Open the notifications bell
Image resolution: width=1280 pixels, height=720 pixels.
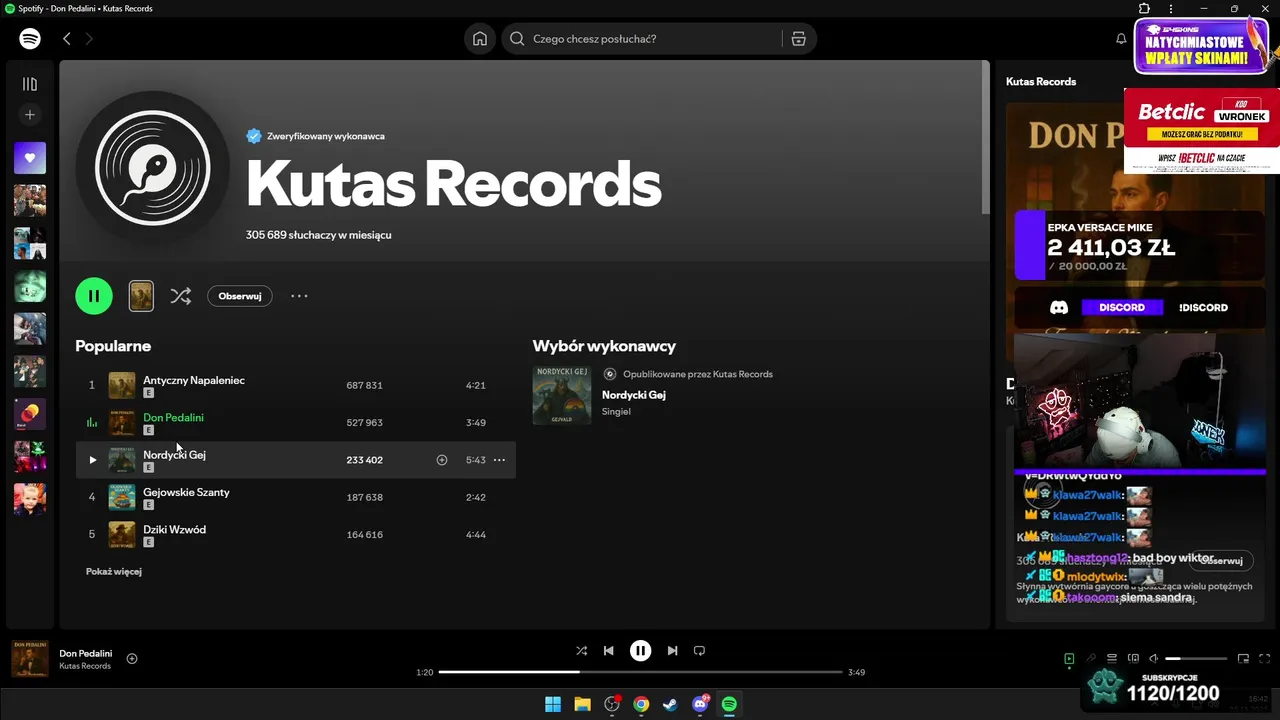click(x=1121, y=39)
